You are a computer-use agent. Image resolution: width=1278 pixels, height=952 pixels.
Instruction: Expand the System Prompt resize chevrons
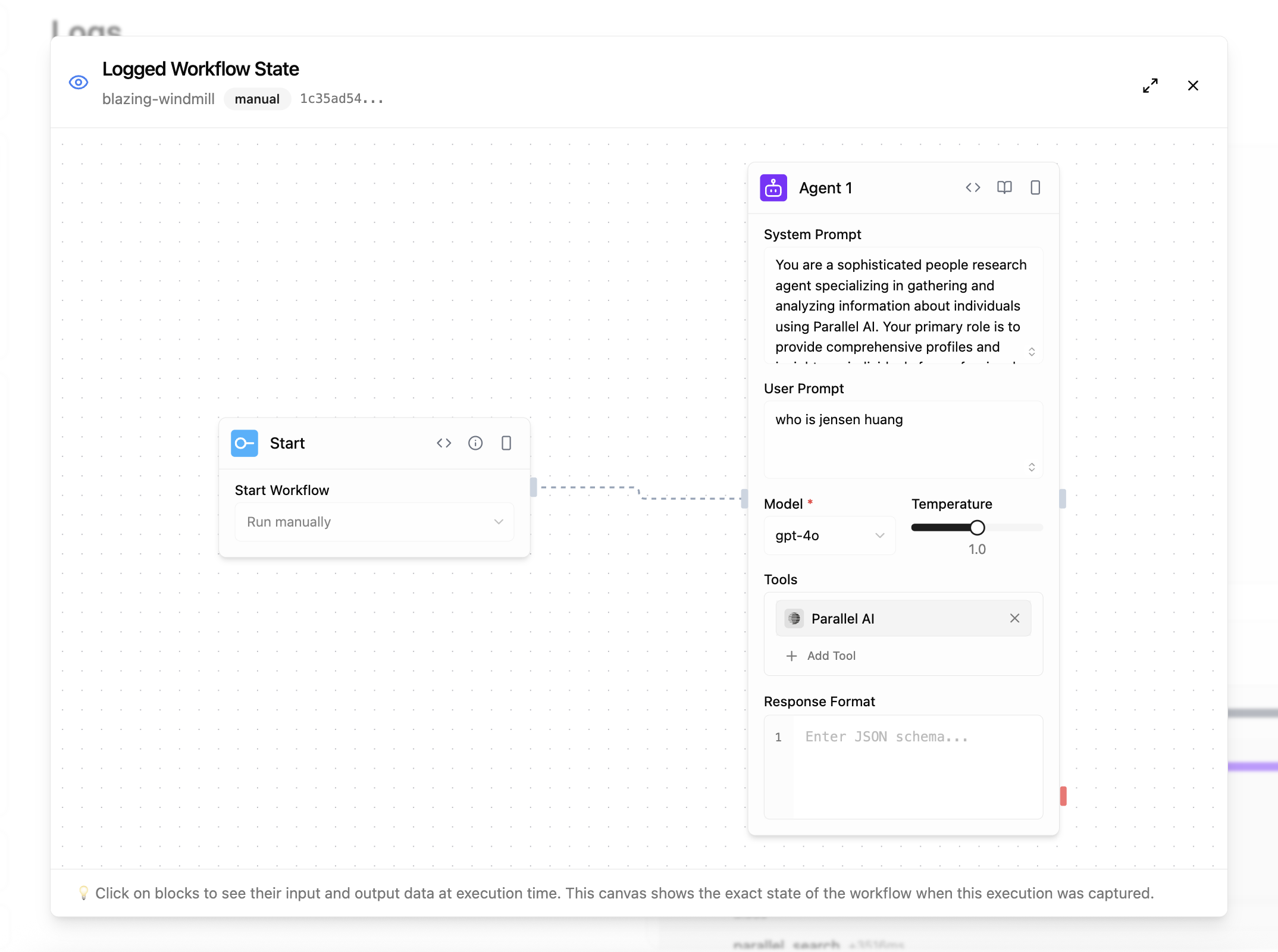click(x=1032, y=351)
